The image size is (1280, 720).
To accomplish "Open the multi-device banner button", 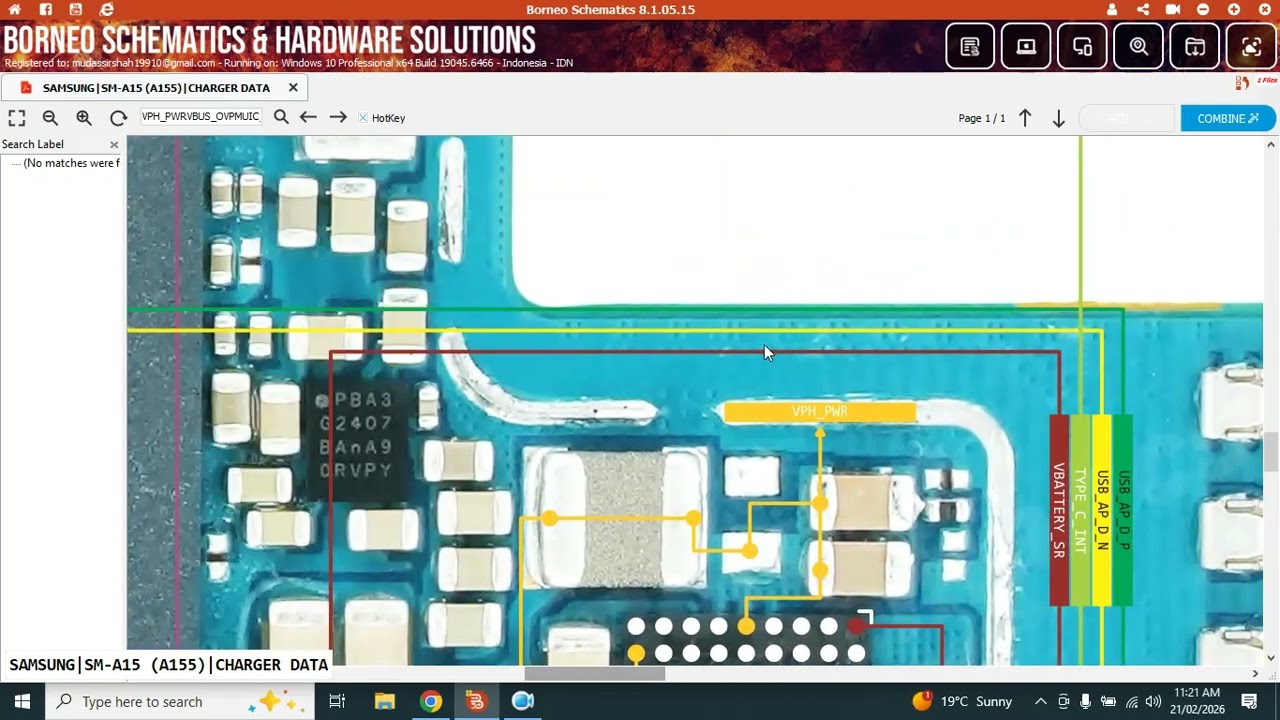I will [x=1082, y=46].
